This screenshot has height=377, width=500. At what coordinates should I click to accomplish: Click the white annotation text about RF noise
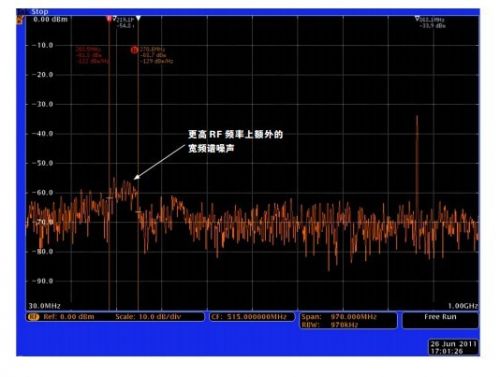[235, 141]
